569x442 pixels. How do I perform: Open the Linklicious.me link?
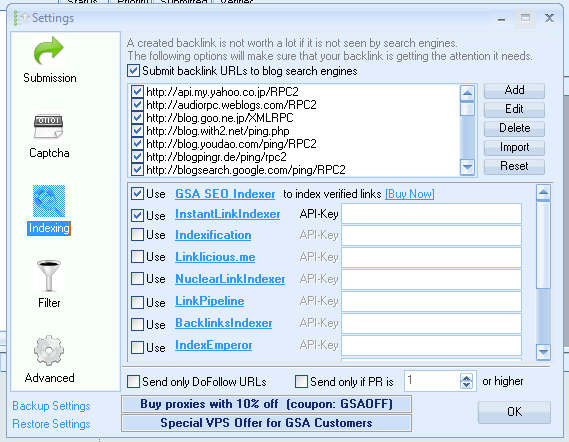(215, 257)
